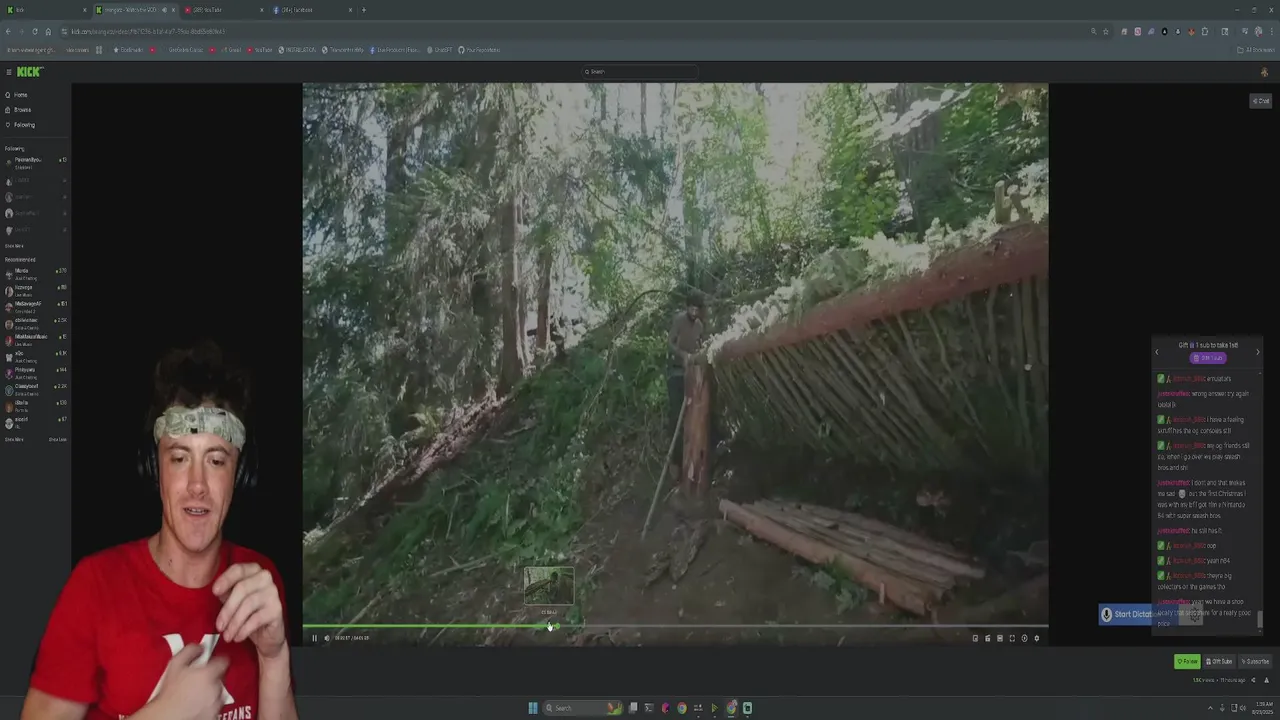1280x720 pixels.
Task: Click the green Follow button
Action: pyautogui.click(x=1187, y=661)
